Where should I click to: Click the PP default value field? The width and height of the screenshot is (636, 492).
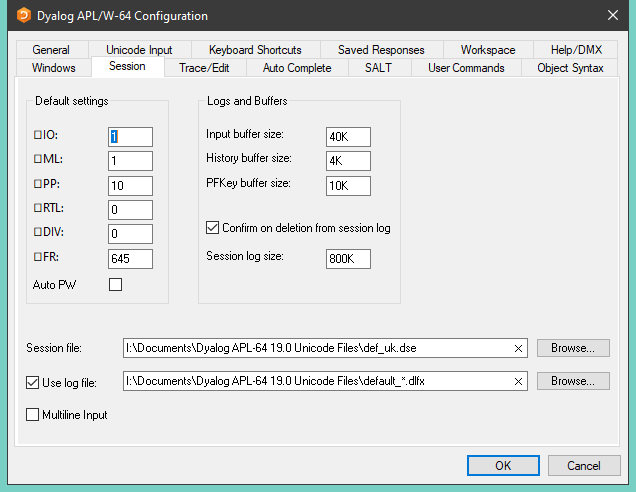130,186
